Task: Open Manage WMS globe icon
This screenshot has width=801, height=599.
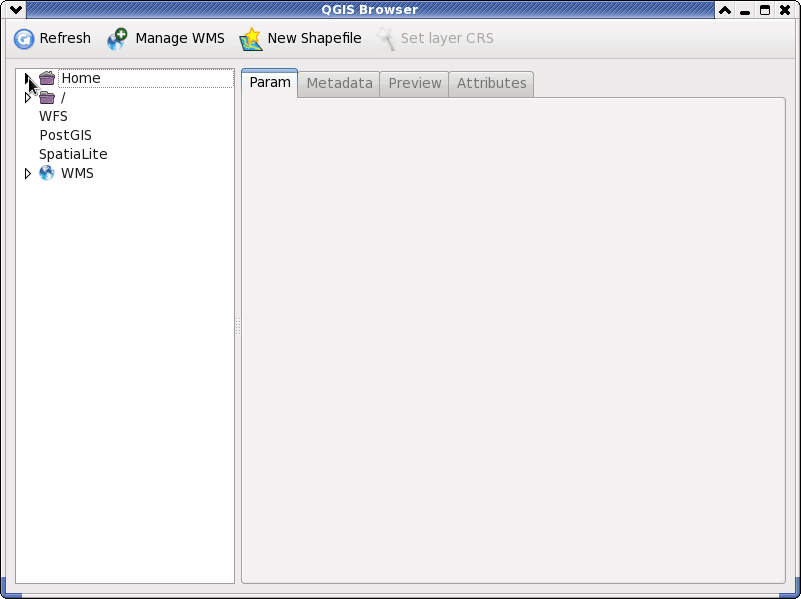Action: coord(117,39)
